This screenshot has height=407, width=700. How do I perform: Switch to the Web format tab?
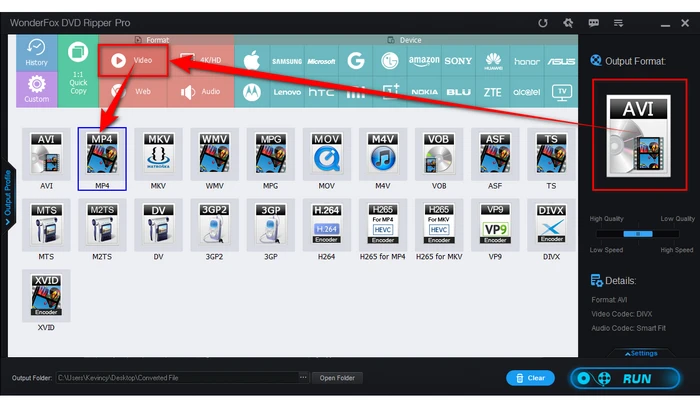click(x=132, y=91)
